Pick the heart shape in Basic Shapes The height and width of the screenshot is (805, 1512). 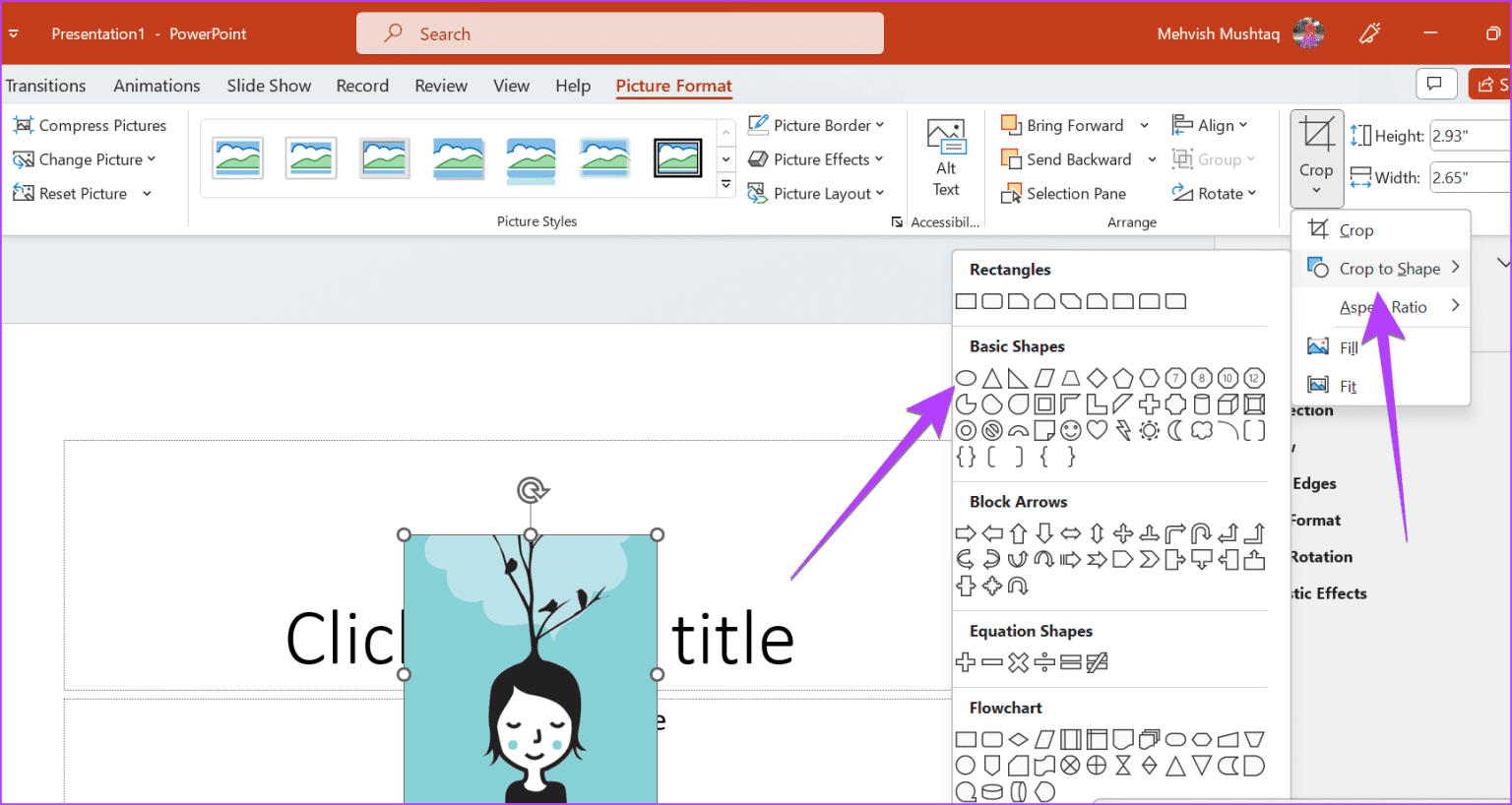tap(1097, 430)
